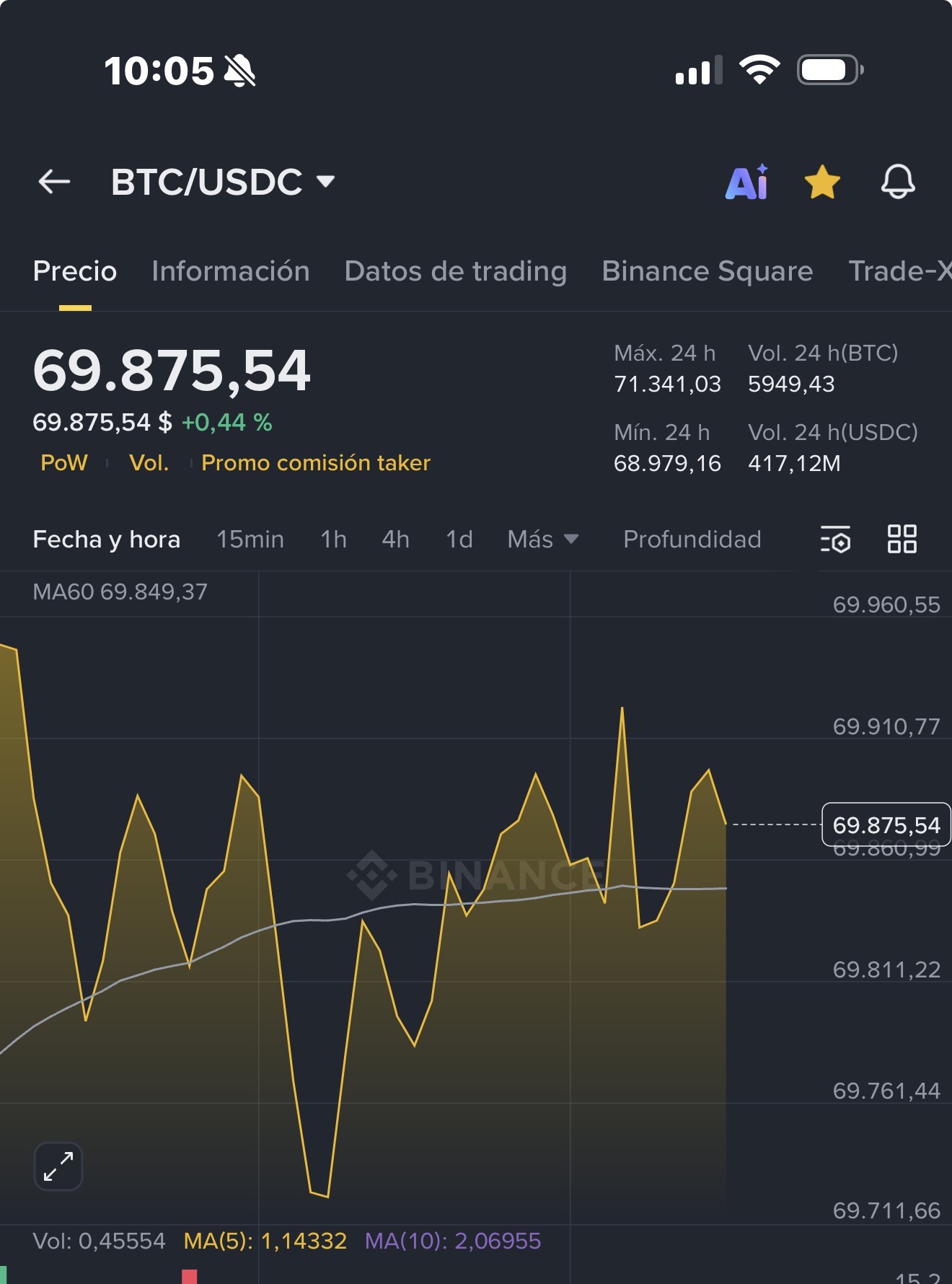952x1284 pixels.
Task: Expand chart to fullscreen
Action: click(58, 1166)
